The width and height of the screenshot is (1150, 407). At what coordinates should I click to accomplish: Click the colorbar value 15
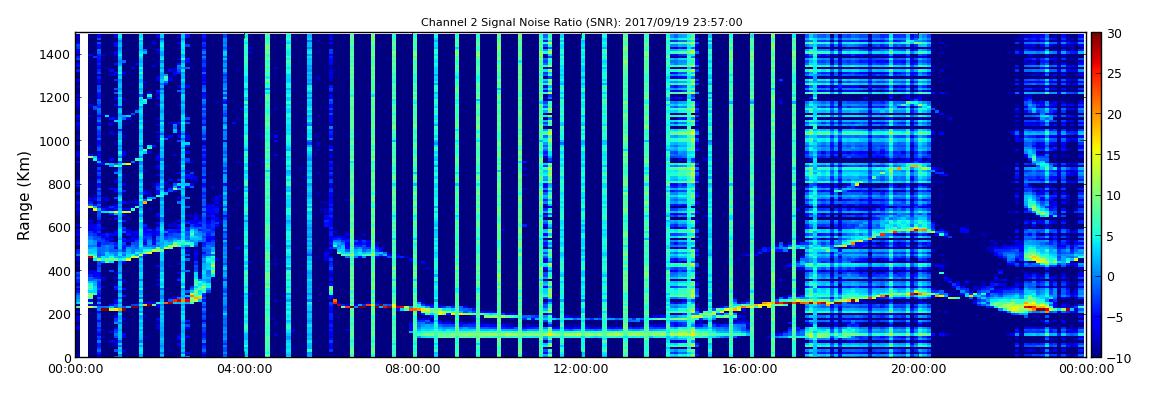pyautogui.click(x=1114, y=155)
